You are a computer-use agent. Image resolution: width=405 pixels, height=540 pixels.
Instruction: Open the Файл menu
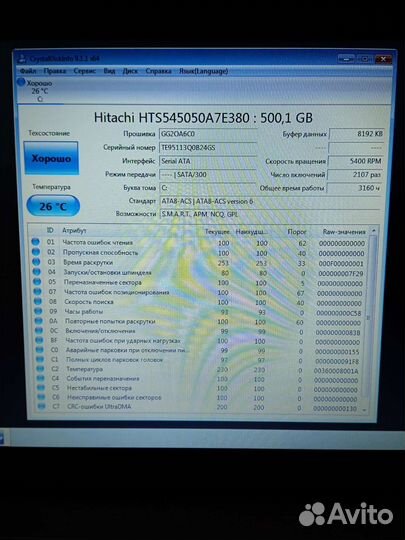pos(28,71)
